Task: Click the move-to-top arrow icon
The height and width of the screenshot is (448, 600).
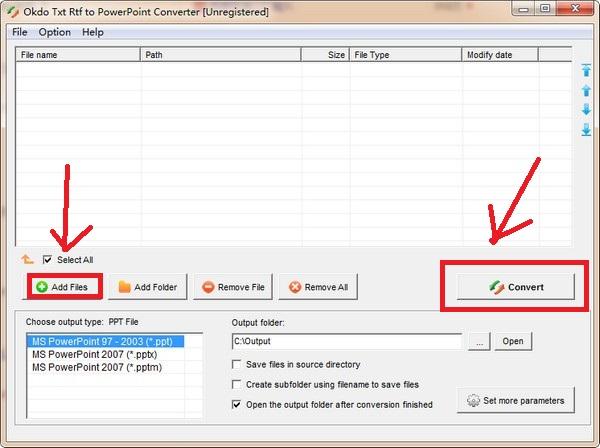Action: pos(586,70)
